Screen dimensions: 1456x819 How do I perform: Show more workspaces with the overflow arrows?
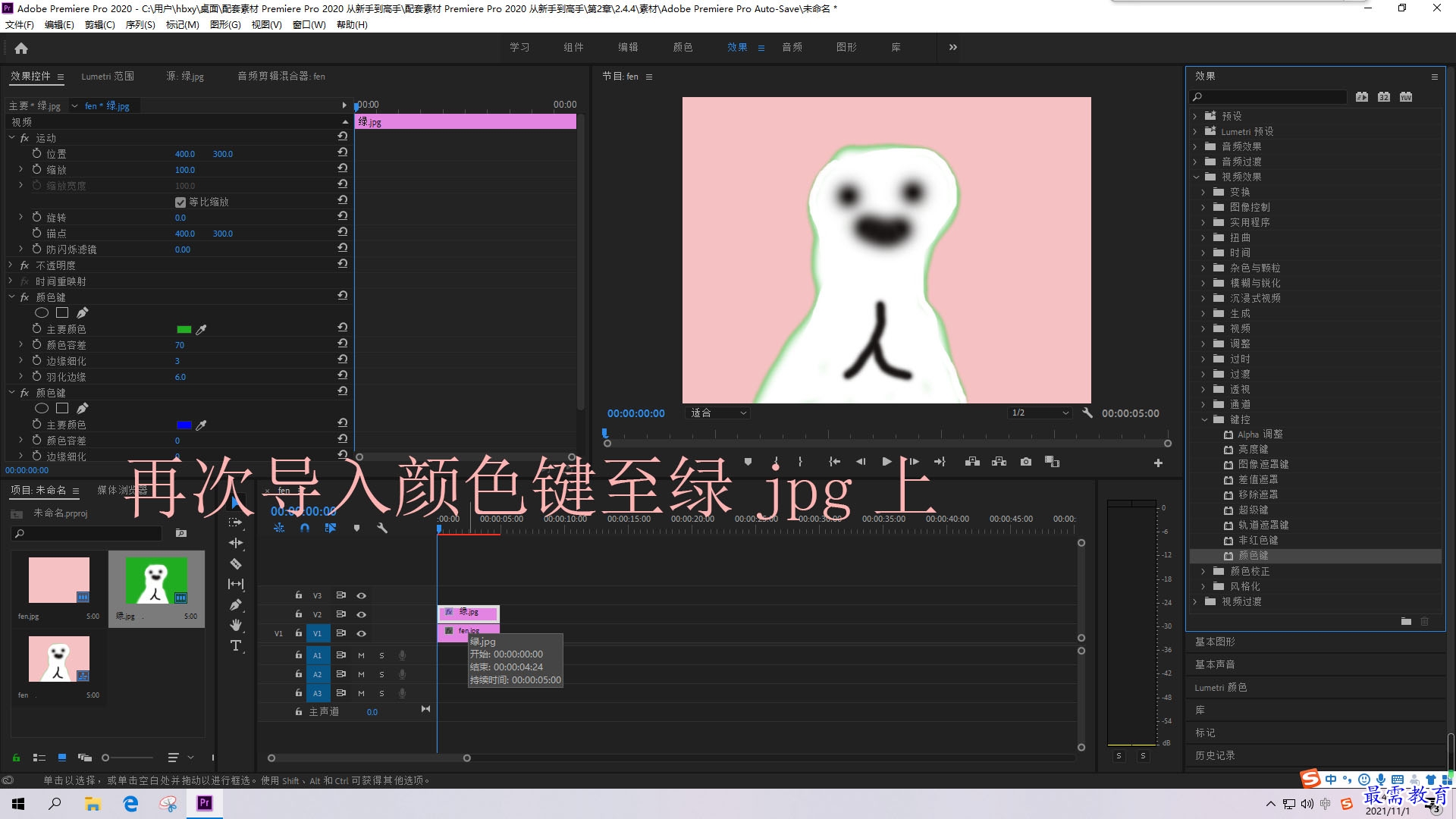[x=953, y=47]
